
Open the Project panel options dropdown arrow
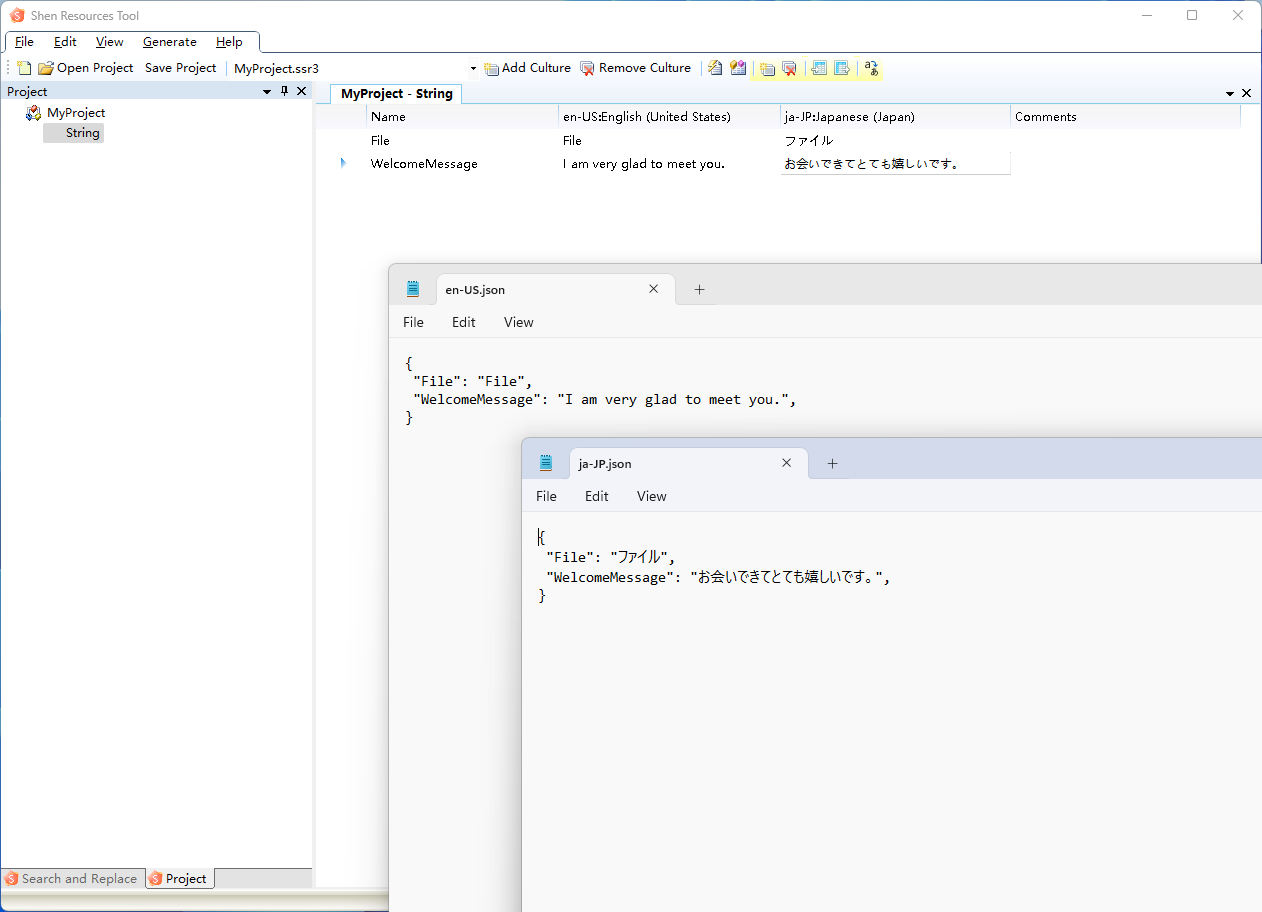click(267, 91)
